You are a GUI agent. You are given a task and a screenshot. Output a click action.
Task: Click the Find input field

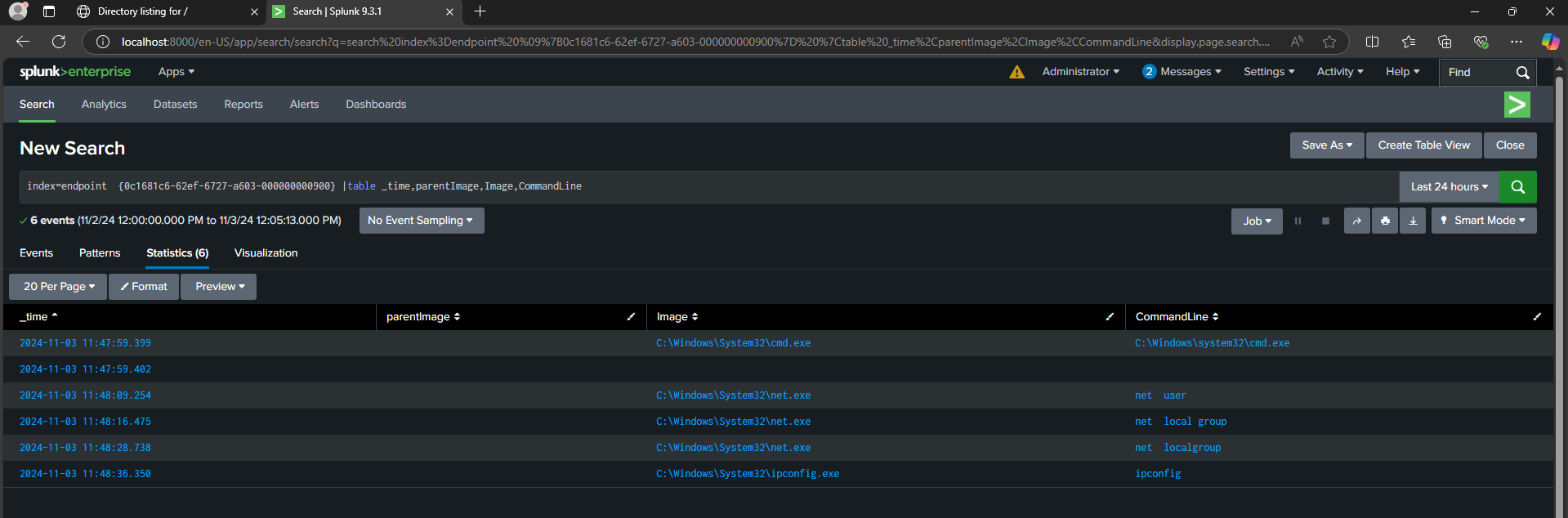click(1477, 73)
